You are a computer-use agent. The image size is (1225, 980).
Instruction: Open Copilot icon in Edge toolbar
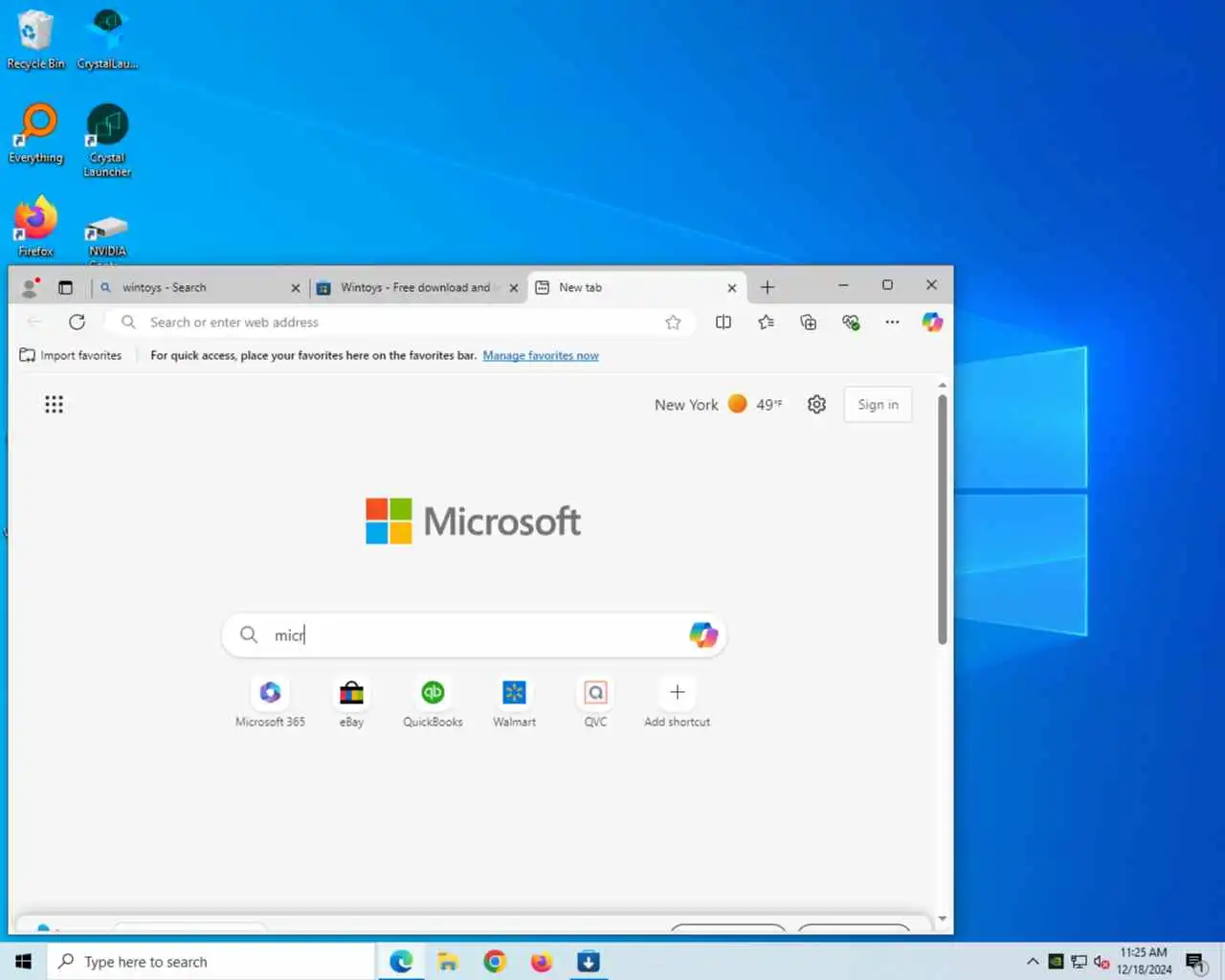tap(932, 323)
